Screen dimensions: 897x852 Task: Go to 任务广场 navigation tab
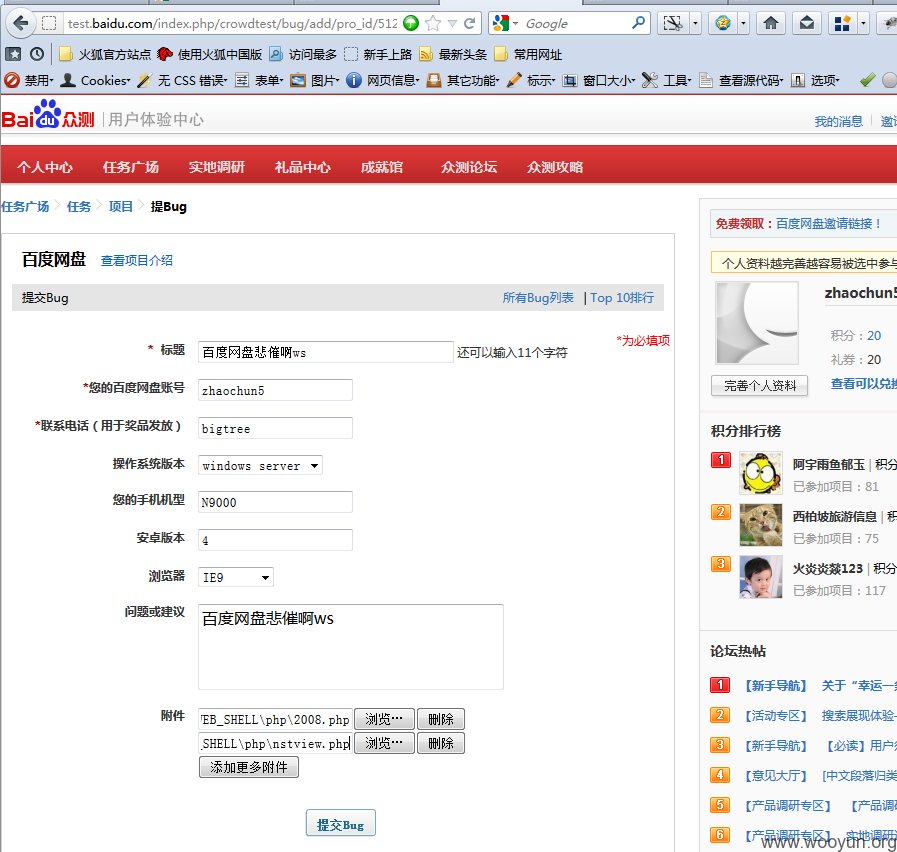coord(130,167)
